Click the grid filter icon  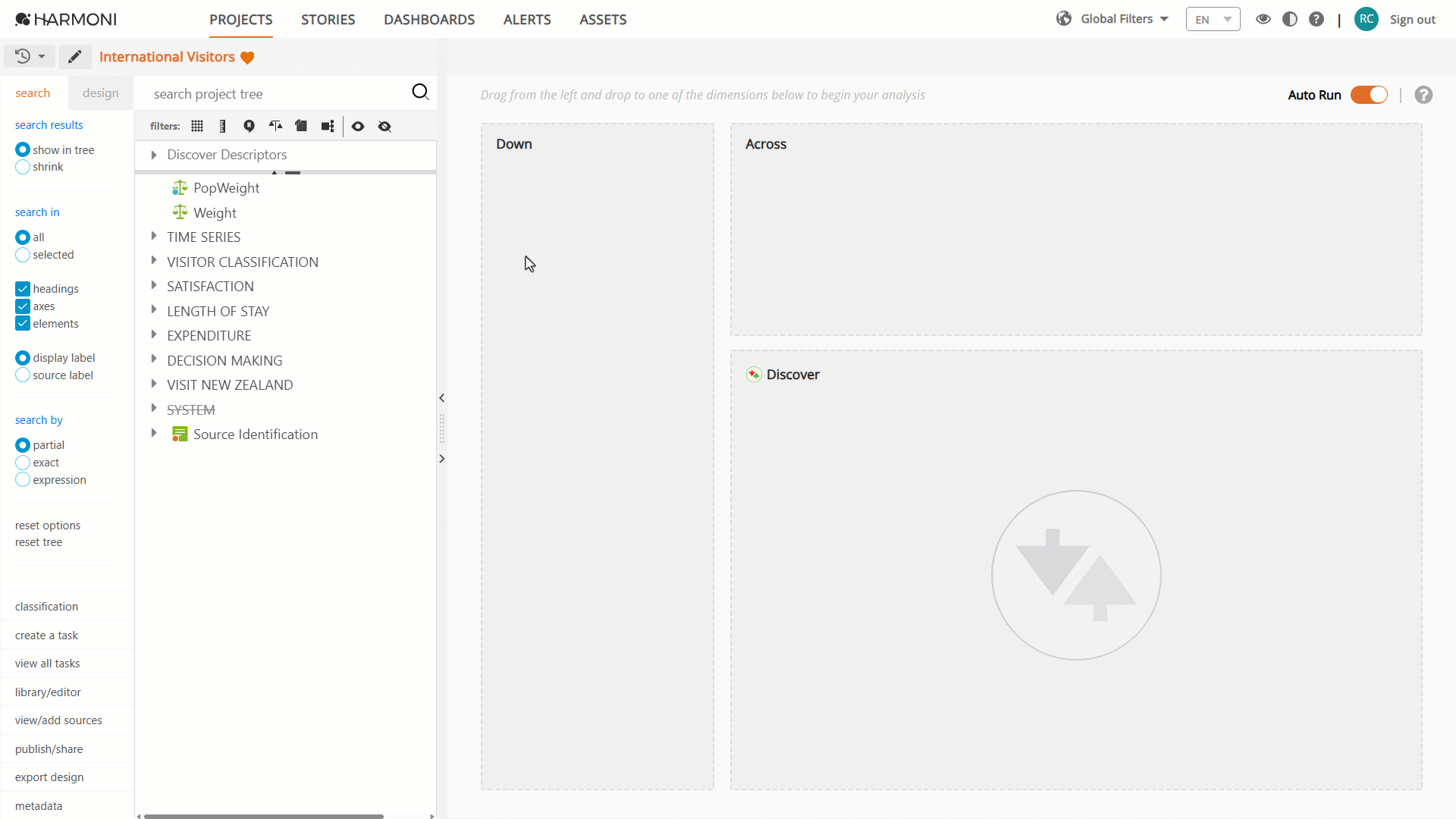[x=197, y=127]
